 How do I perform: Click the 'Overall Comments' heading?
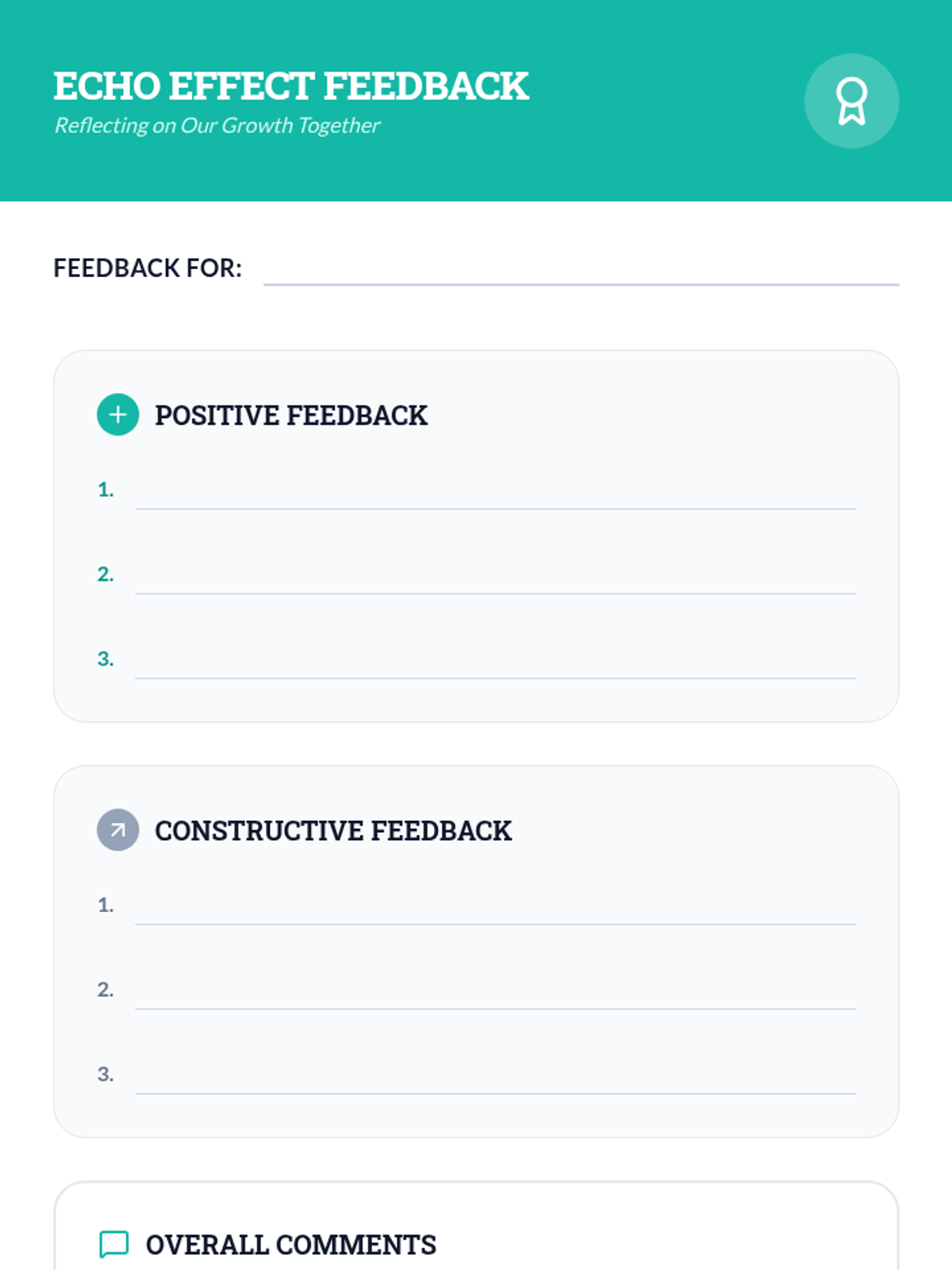pos(290,1245)
